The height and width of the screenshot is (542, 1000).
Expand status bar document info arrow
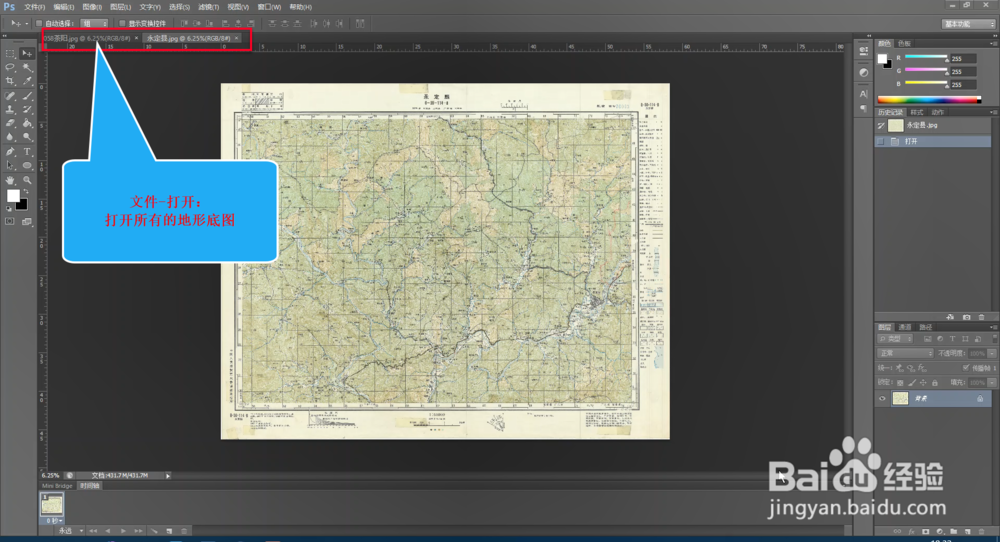tap(168, 476)
